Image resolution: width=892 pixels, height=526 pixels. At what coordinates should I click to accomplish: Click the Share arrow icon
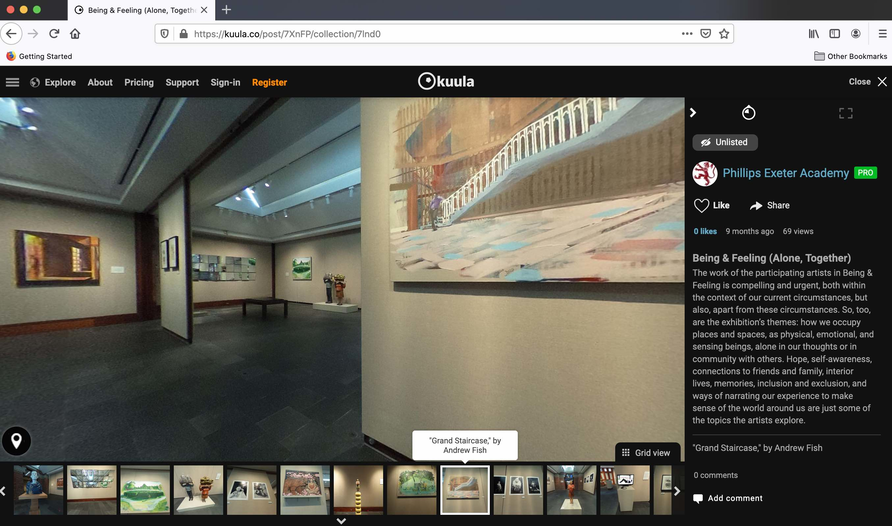point(757,205)
